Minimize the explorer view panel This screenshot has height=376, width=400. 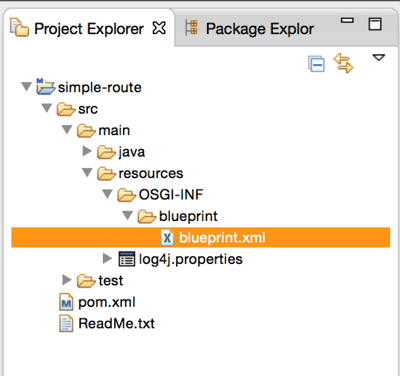tap(347, 21)
